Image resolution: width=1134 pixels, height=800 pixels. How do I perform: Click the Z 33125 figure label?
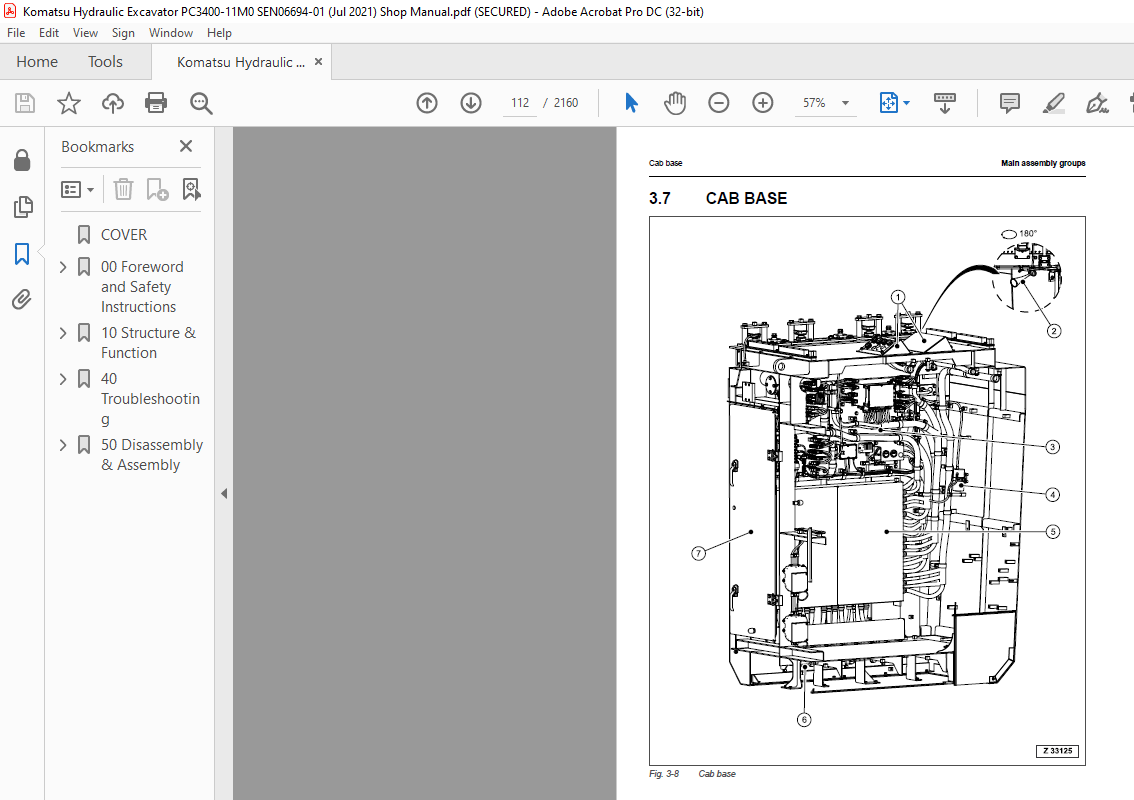(x=1057, y=751)
